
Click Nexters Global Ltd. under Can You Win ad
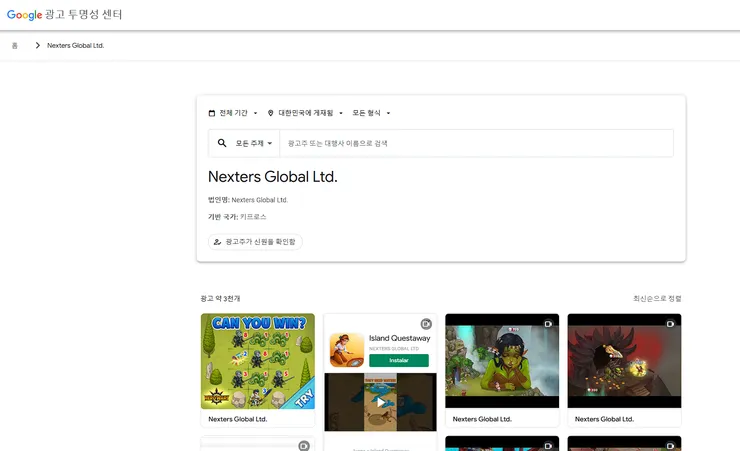(x=238, y=419)
